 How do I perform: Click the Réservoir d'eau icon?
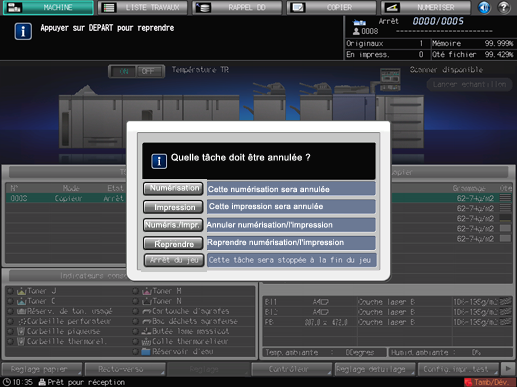tap(146, 352)
